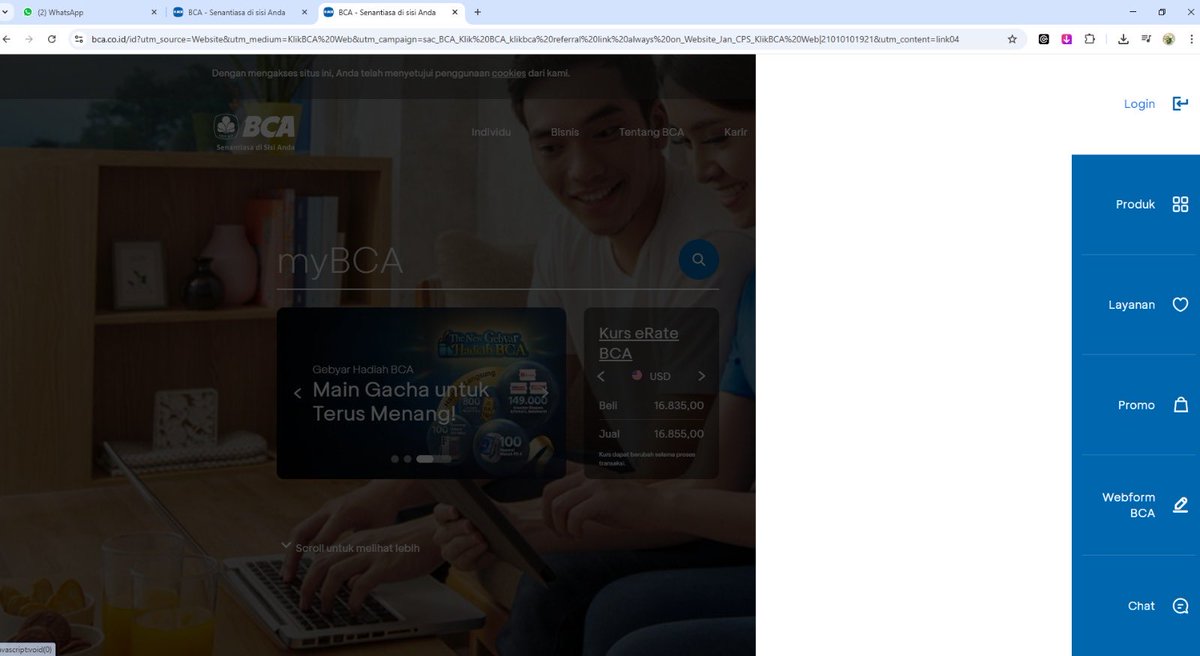Open the Extensions puzzle icon
This screenshot has height=656, width=1200.
[x=1091, y=39]
